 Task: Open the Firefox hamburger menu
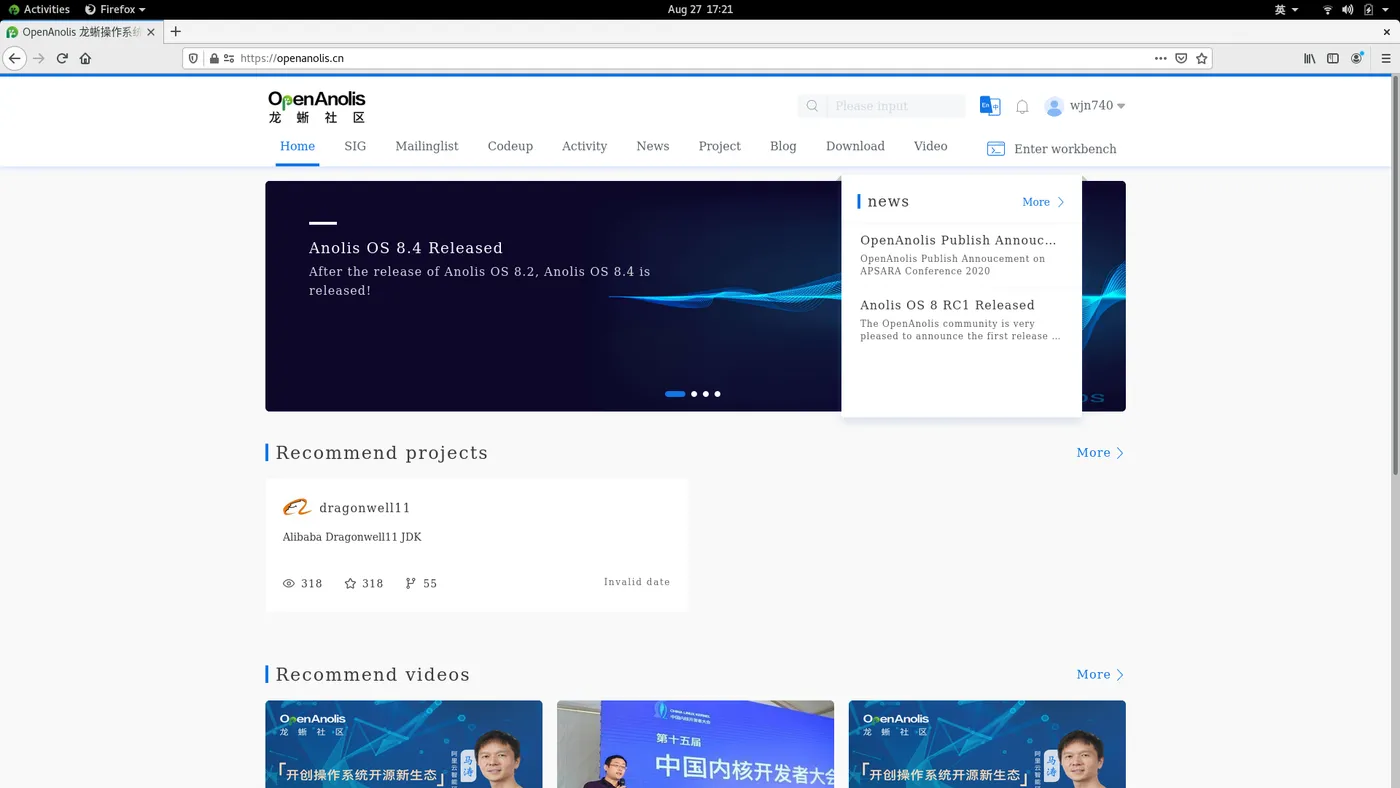click(1386, 58)
